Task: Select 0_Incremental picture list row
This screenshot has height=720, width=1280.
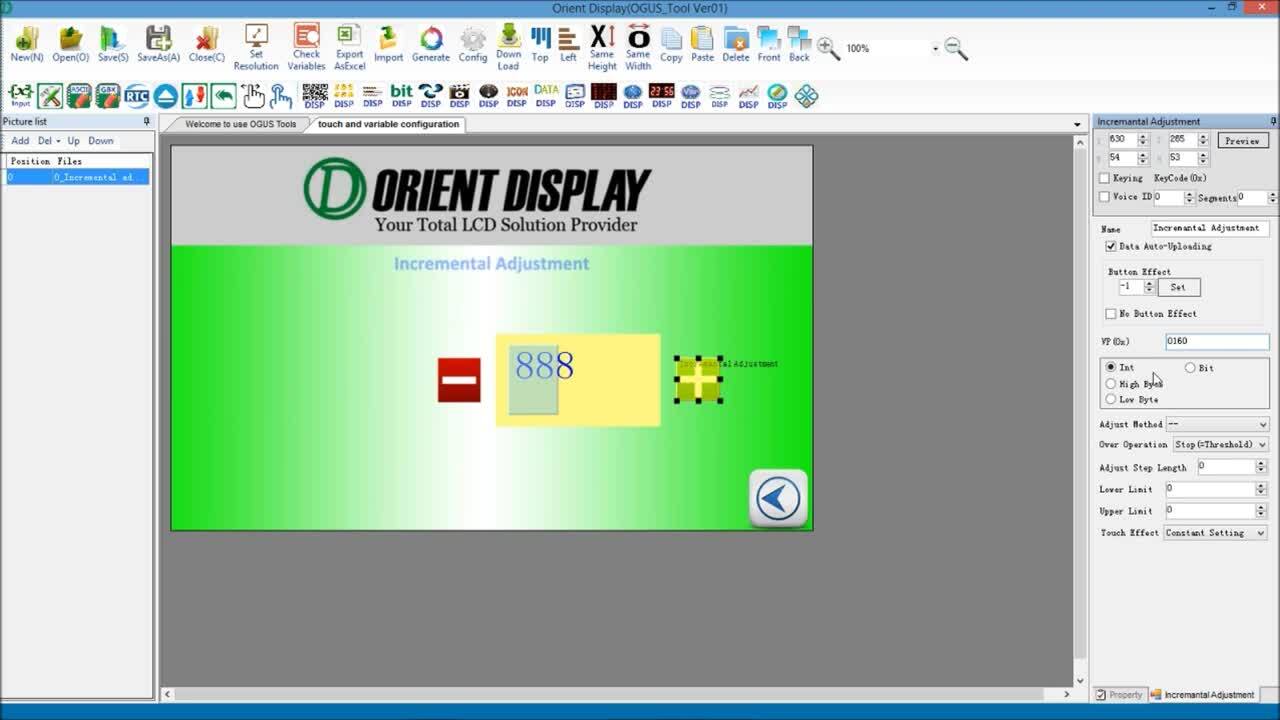Action: [77, 177]
